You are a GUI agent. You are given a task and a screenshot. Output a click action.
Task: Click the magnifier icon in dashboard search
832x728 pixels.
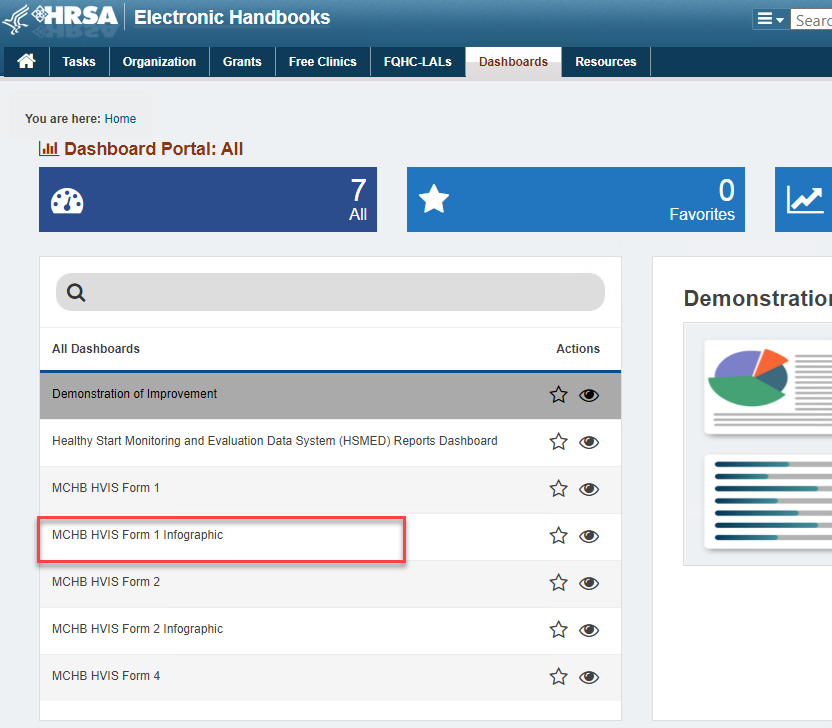click(76, 292)
